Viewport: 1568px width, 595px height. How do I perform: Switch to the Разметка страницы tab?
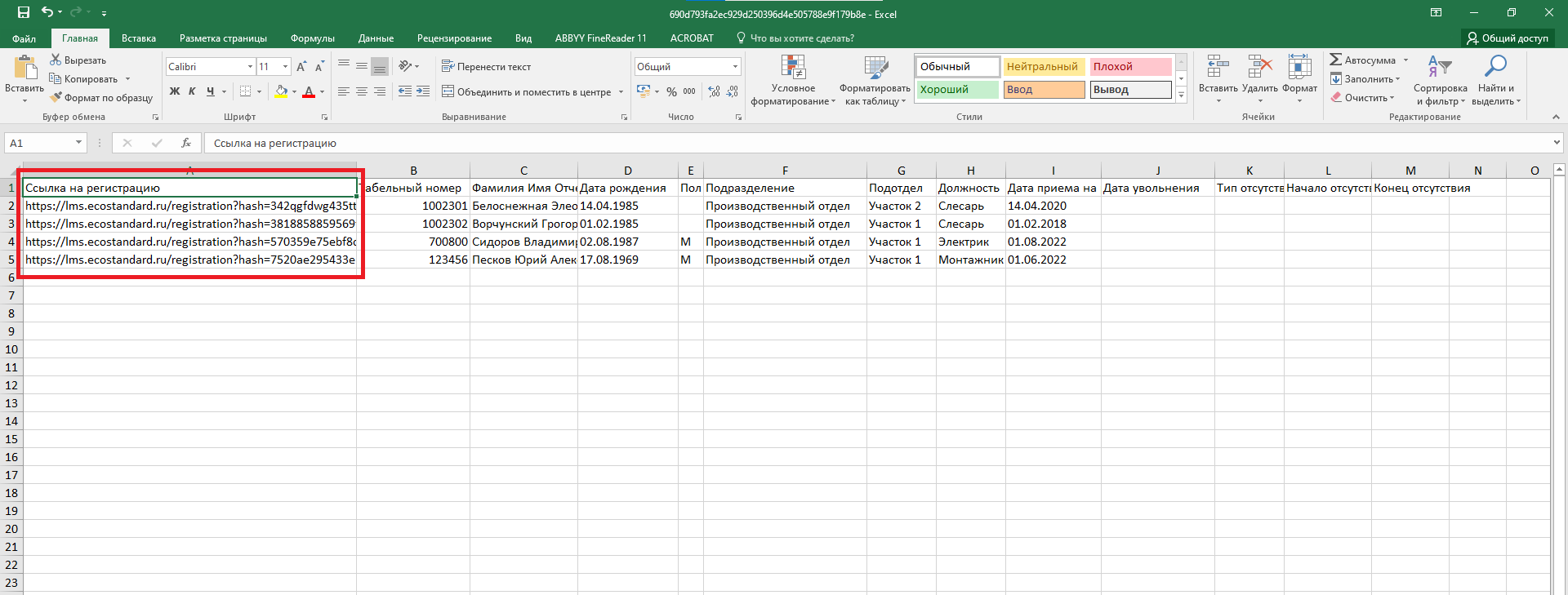223,38
